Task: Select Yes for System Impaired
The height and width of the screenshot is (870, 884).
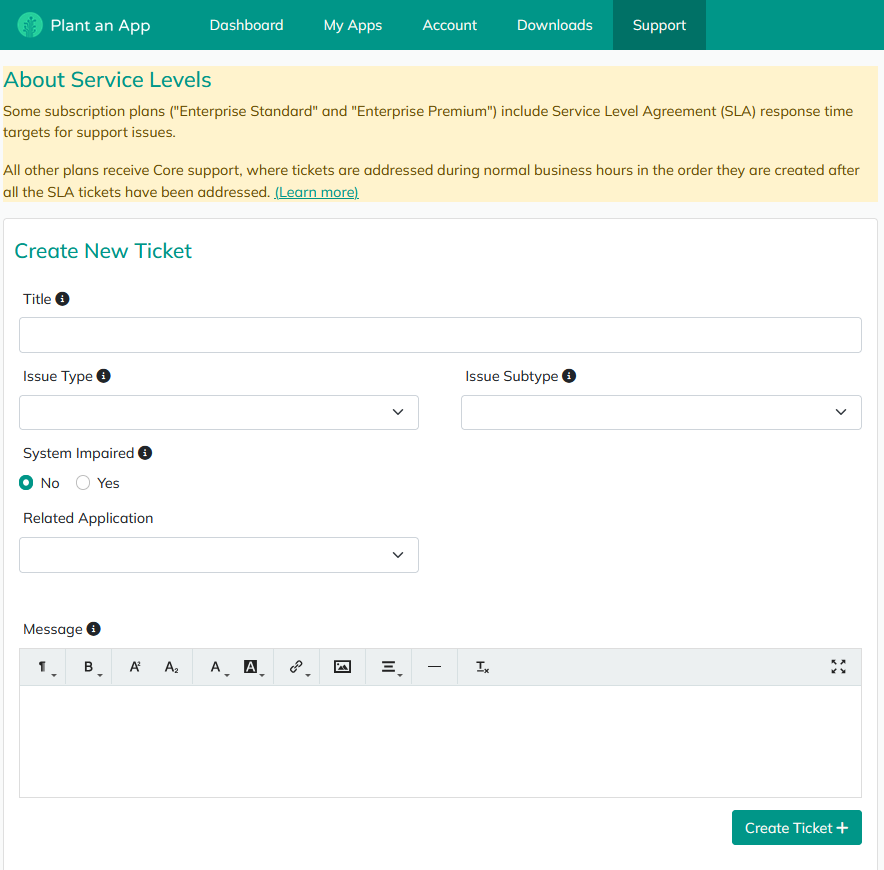Action: 83,483
